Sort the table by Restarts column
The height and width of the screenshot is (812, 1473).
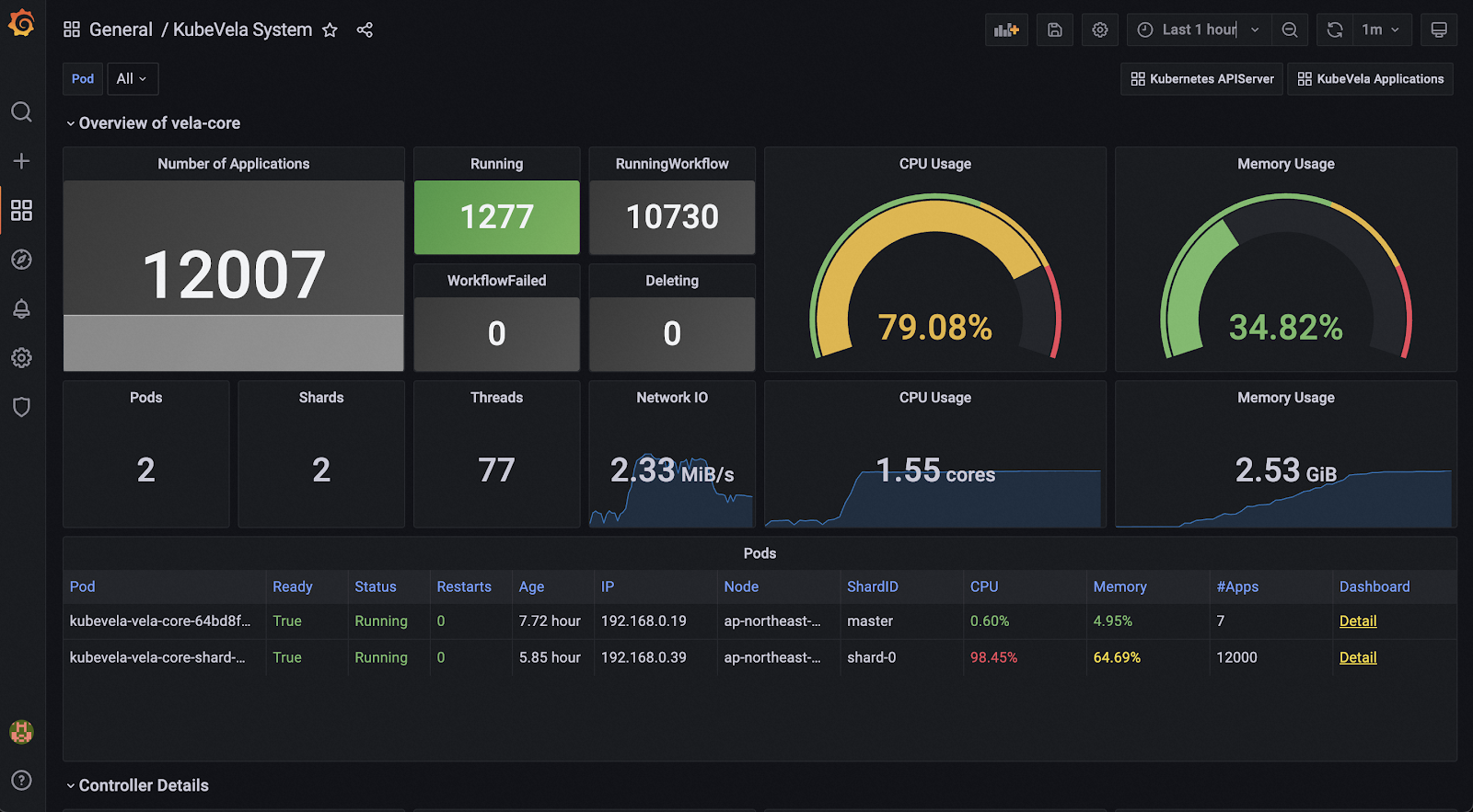tap(464, 586)
